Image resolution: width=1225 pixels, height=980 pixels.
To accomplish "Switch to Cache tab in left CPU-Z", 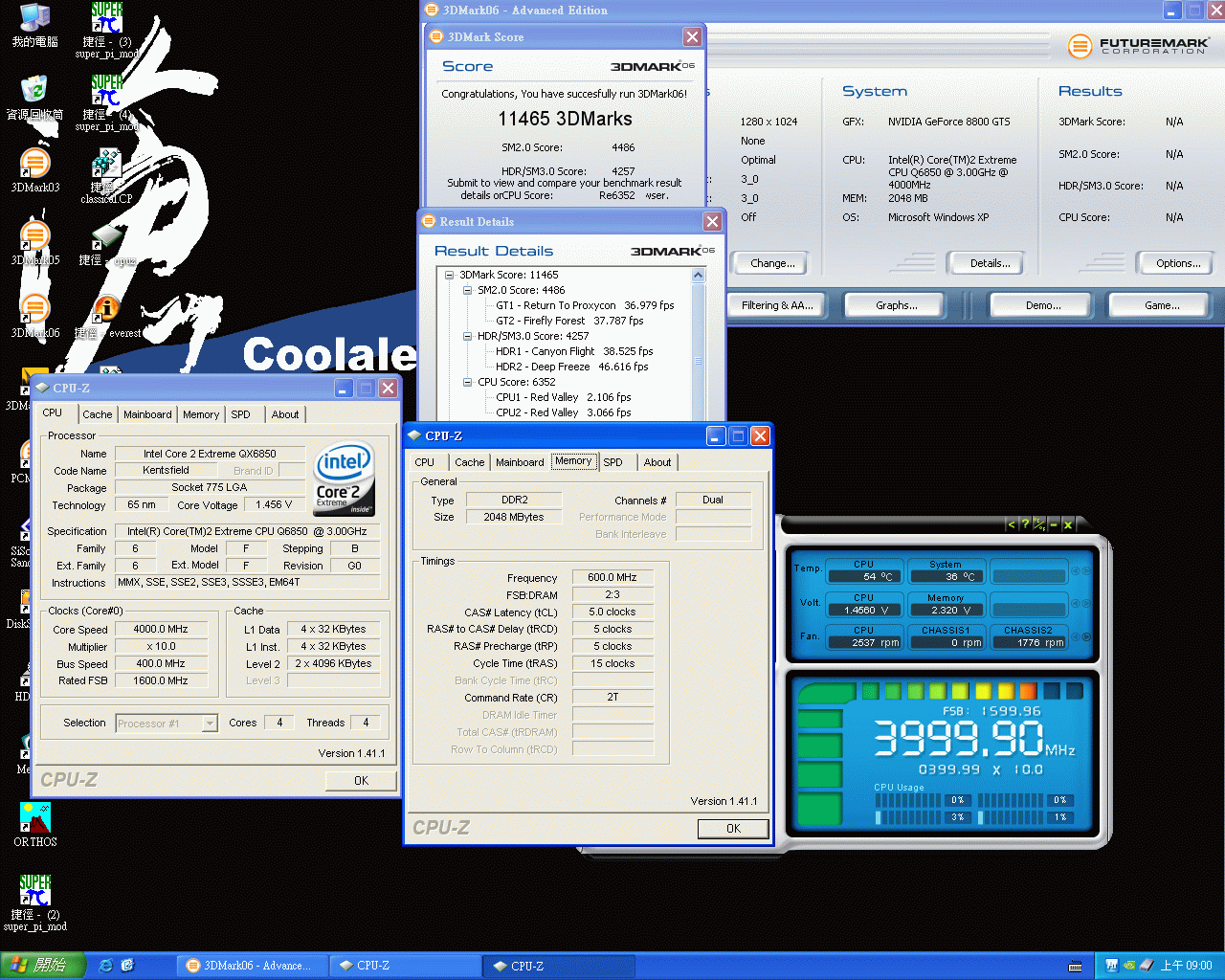I will click(97, 414).
